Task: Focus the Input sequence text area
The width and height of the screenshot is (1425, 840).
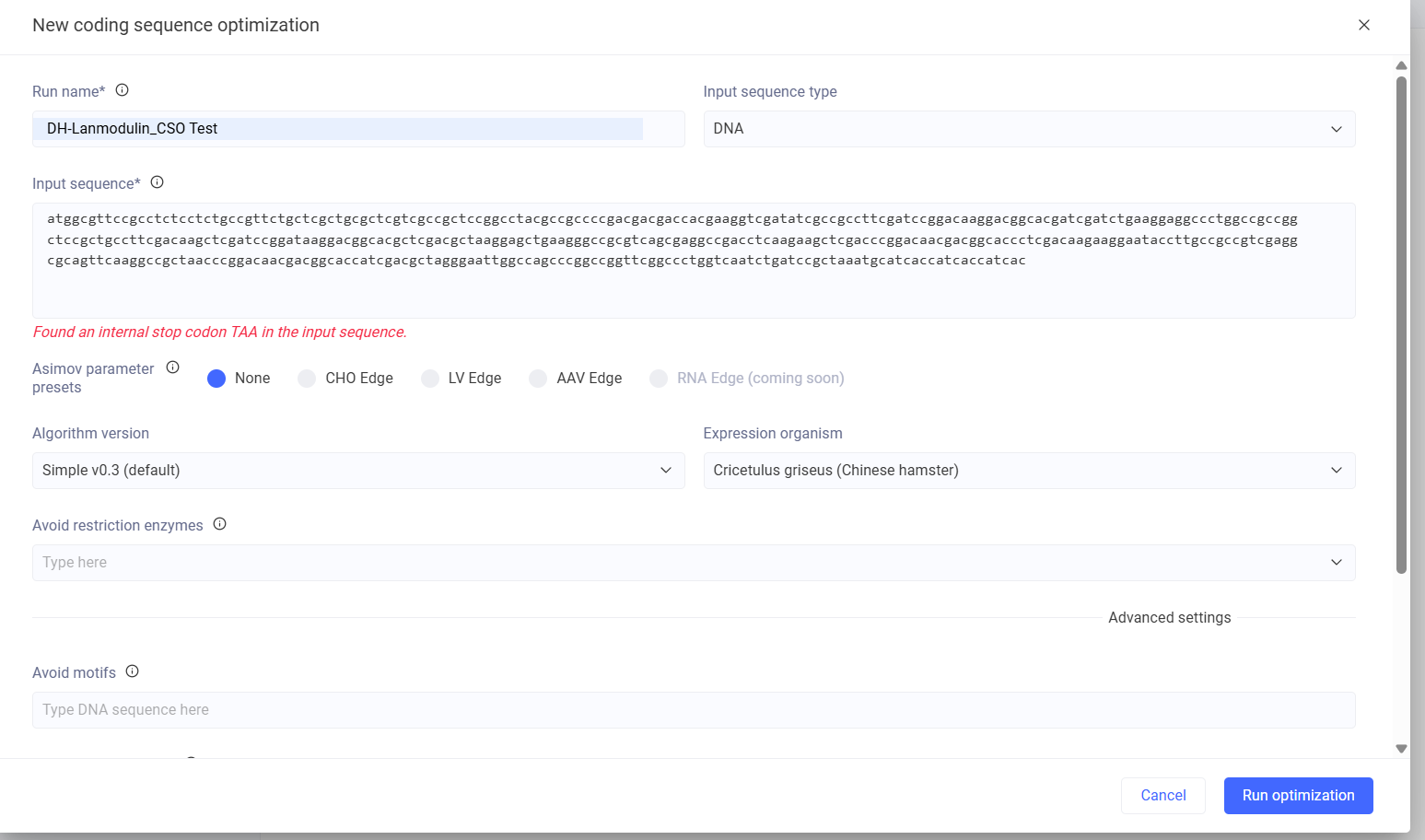Action: pyautogui.click(x=694, y=261)
